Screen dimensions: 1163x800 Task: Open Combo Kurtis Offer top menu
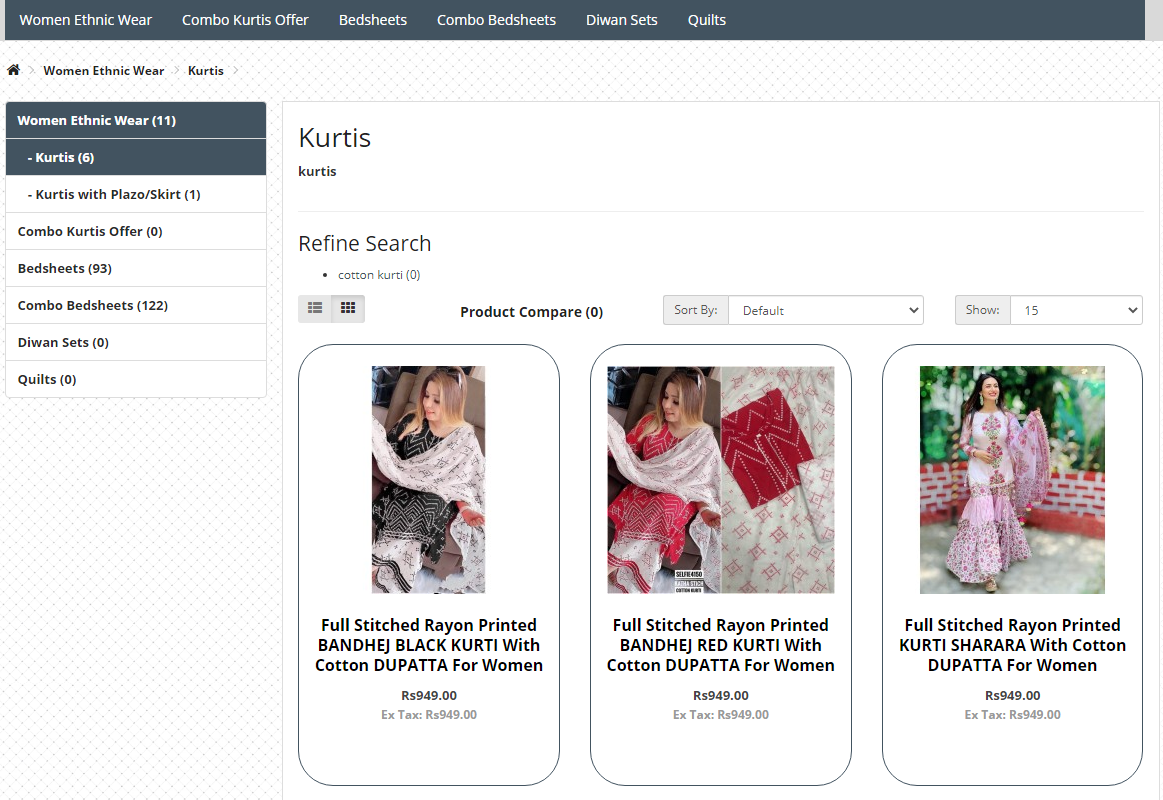pos(245,20)
